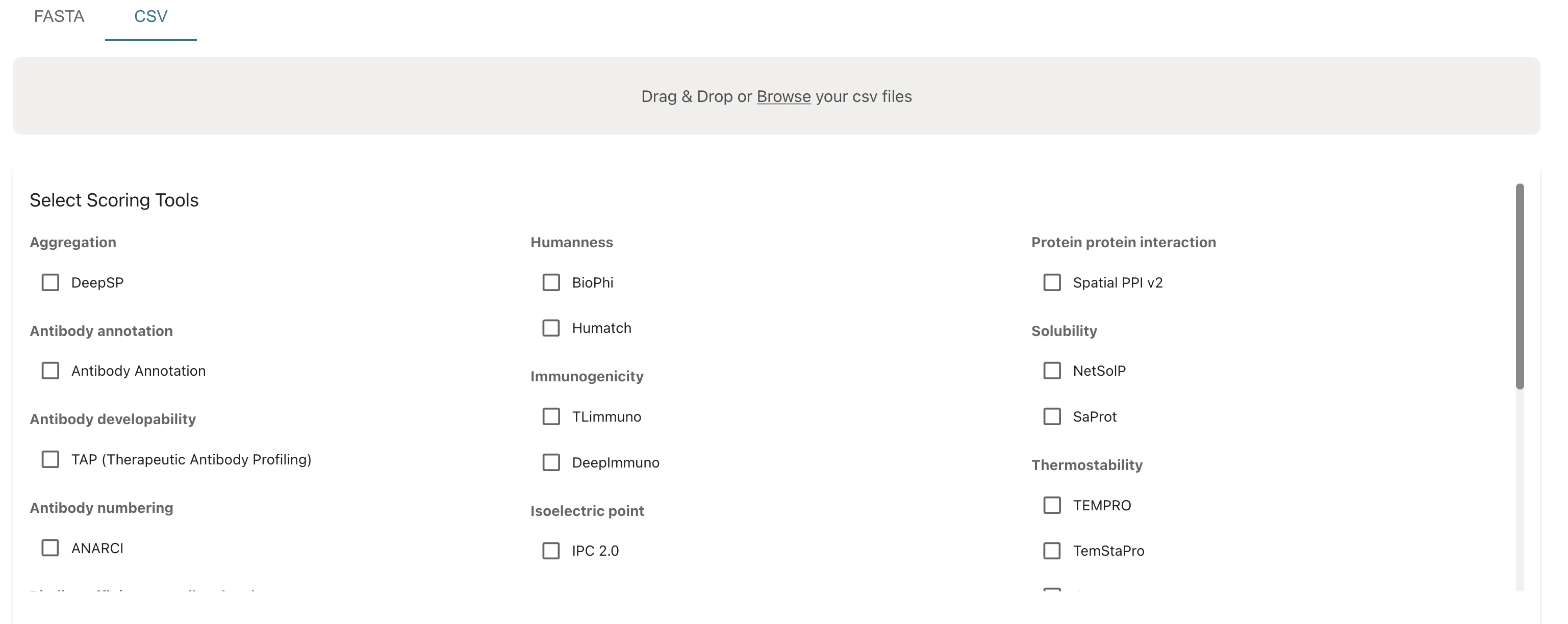The width and height of the screenshot is (1568, 624).
Task: Click Browse to upload csv files
Action: coord(783,96)
